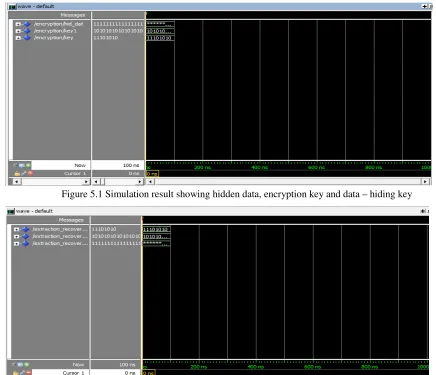Click the dock/undock button of bottom wave window
This screenshot has height=375, width=436.
coord(423,211)
